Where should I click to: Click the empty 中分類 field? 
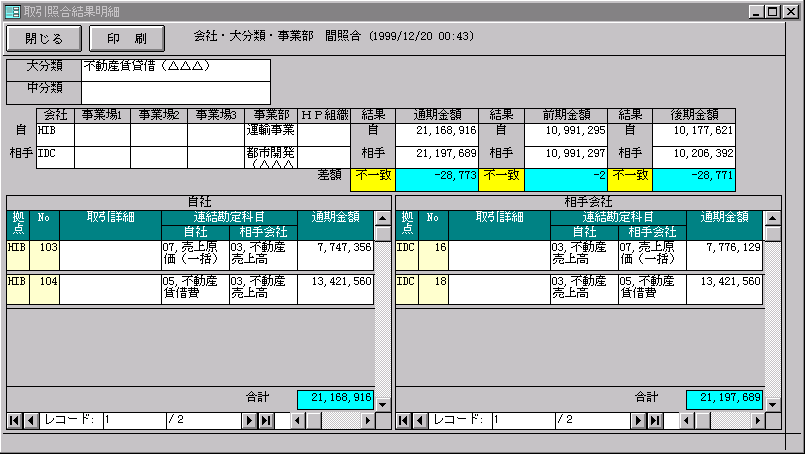click(x=176, y=93)
